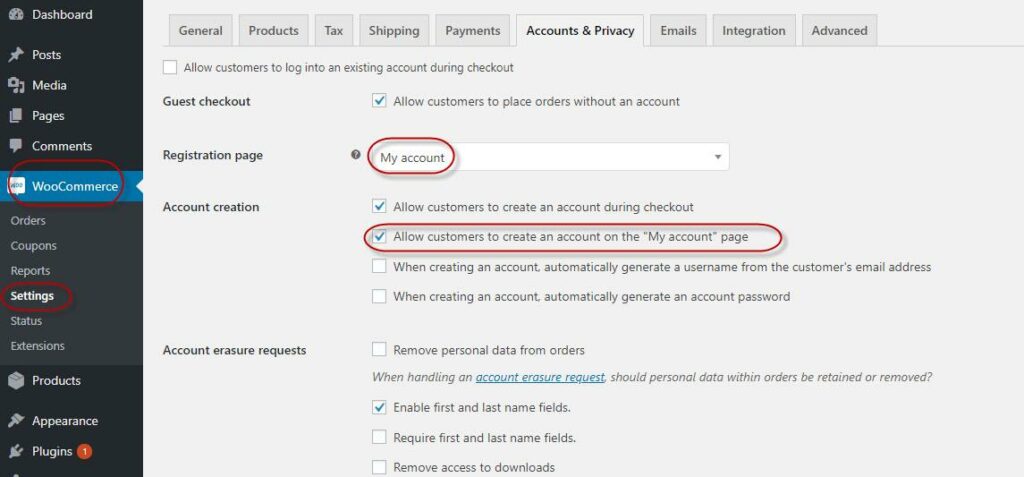Click the Appearance paintbrush icon
Image resolution: width=1024 pixels, height=477 pixels.
click(16, 421)
